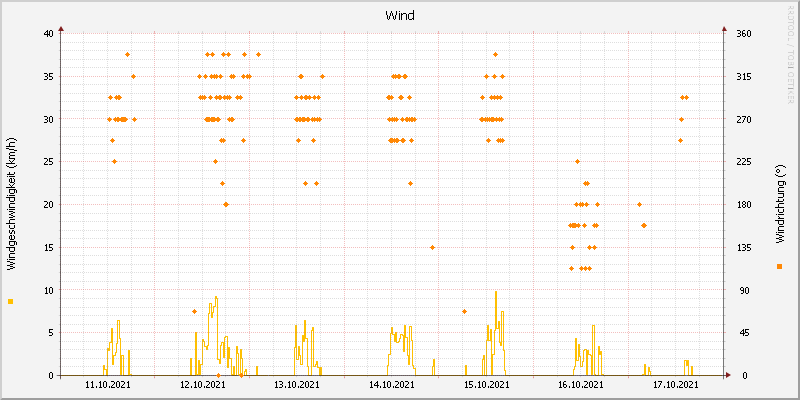Click the Windrichtung (°) axis label
The height and width of the screenshot is (400, 800).
(x=780, y=206)
